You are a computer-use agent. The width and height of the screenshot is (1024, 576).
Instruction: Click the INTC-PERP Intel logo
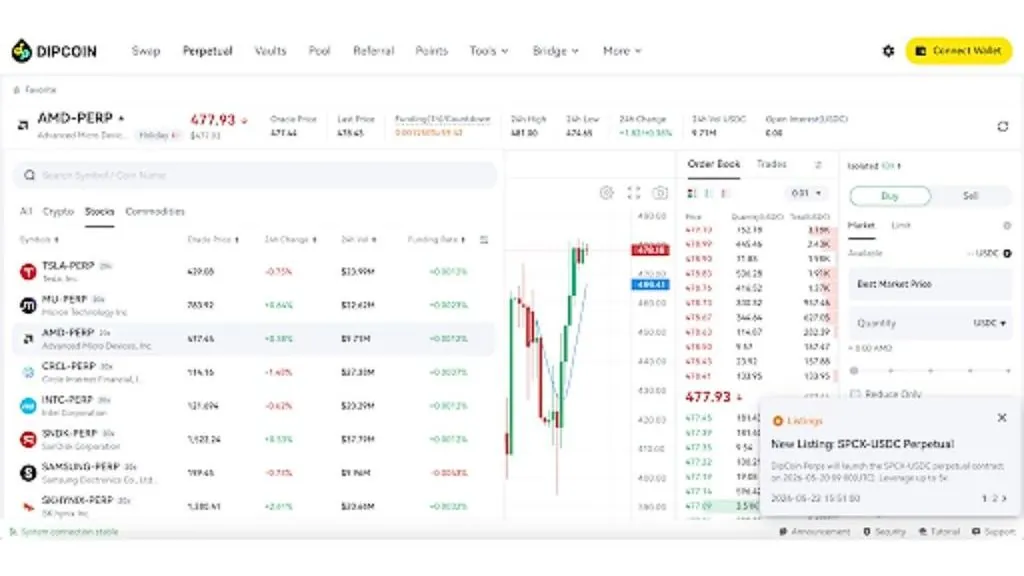pos(28,406)
